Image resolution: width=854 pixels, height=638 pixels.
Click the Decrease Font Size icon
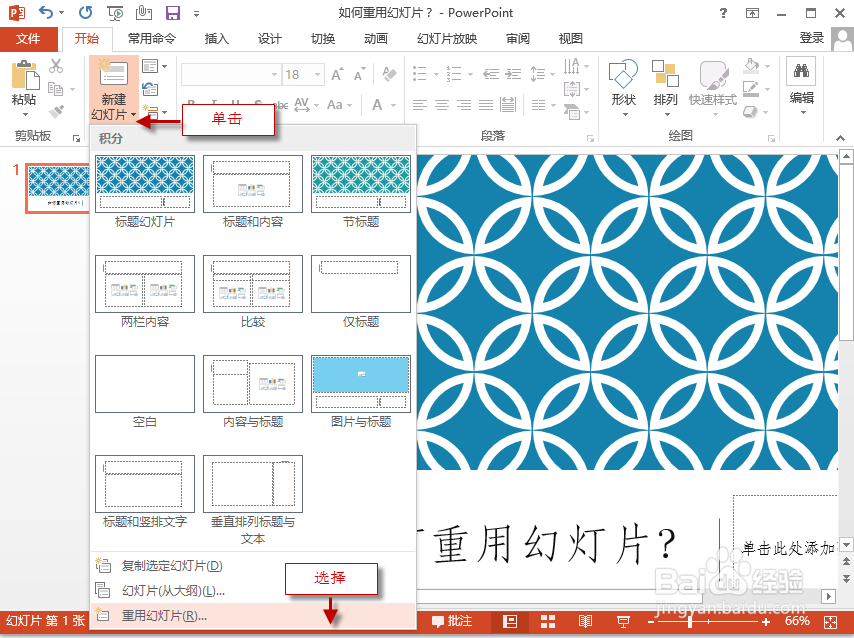(359, 75)
